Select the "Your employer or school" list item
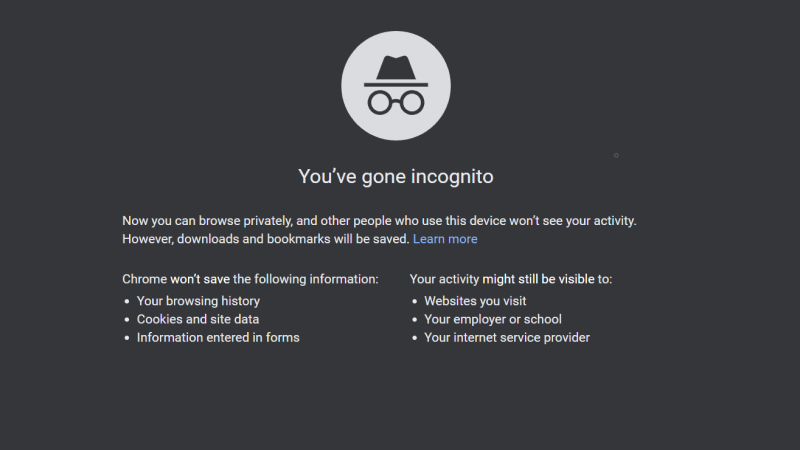The image size is (800, 450). click(493, 319)
